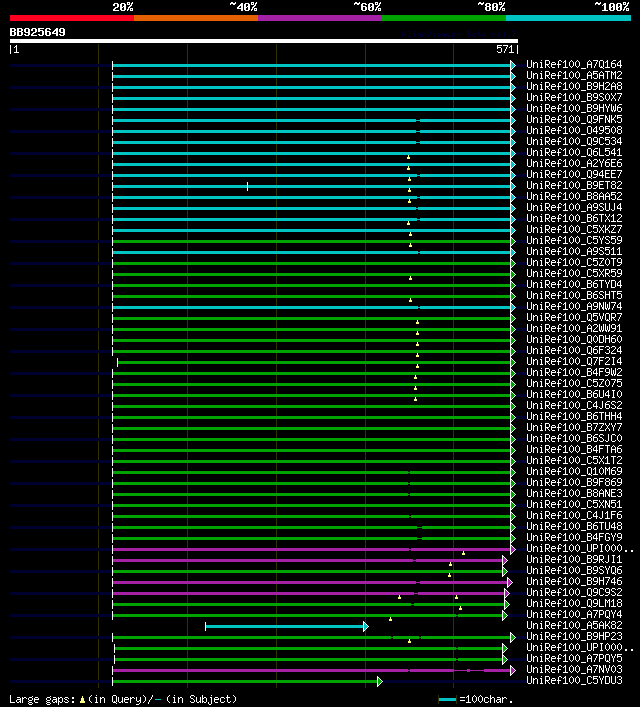Select the UniRef100_B6U4I0 label
This screenshot has width=640, height=707.
tap(574, 395)
